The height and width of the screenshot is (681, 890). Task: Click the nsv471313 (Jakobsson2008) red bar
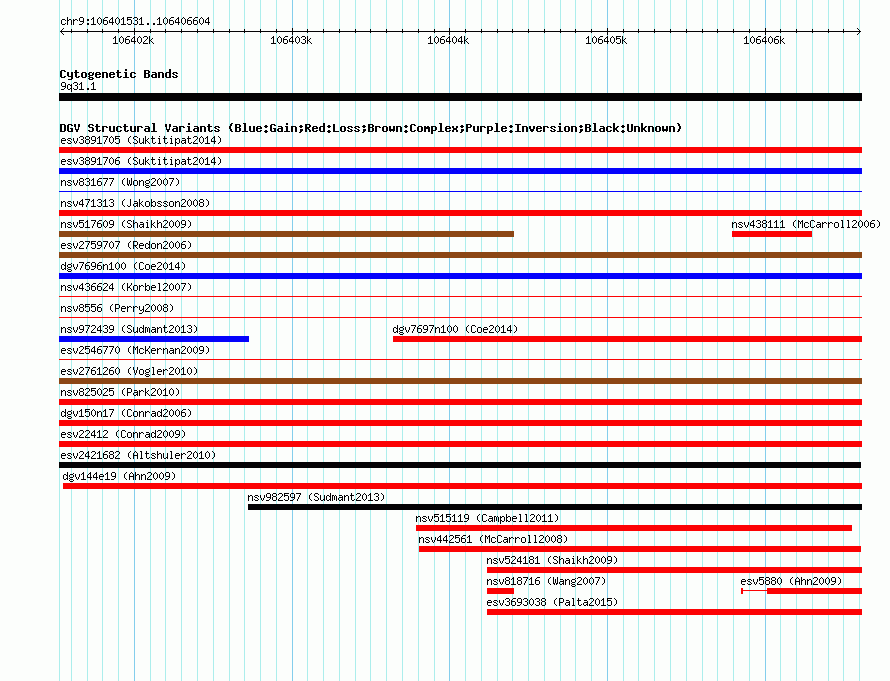coord(460,213)
